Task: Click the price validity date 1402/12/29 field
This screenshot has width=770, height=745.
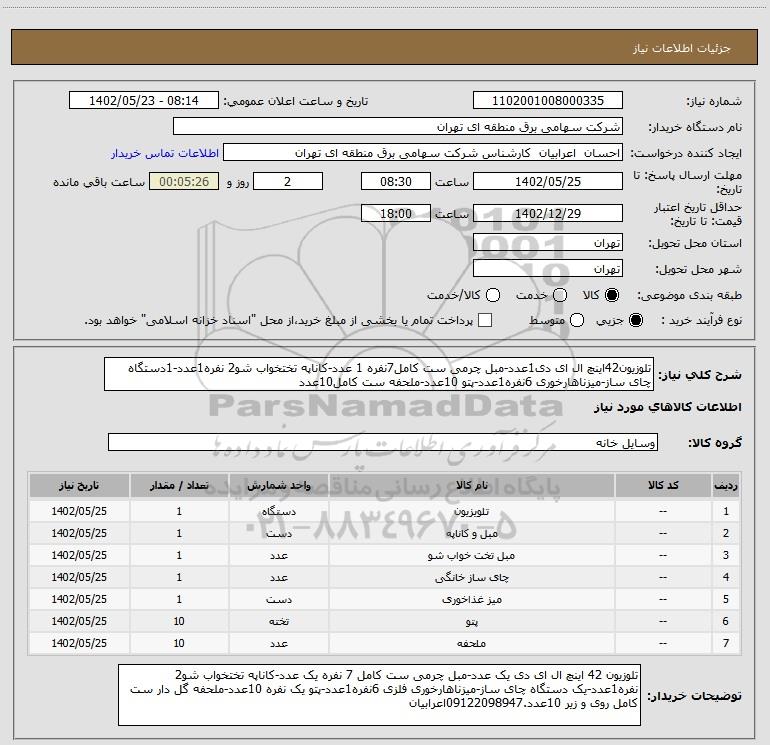Action: [548, 213]
